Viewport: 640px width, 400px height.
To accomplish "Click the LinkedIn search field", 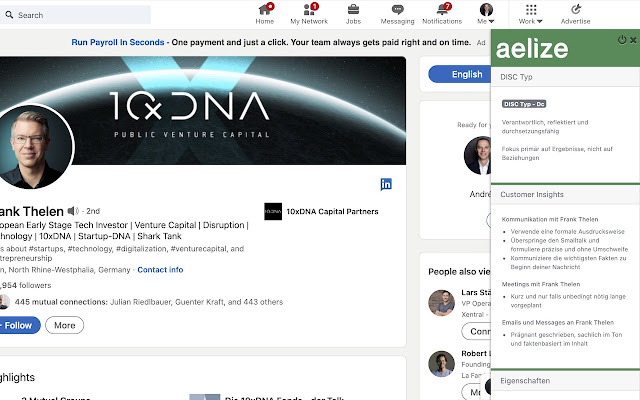I will 76,15.
